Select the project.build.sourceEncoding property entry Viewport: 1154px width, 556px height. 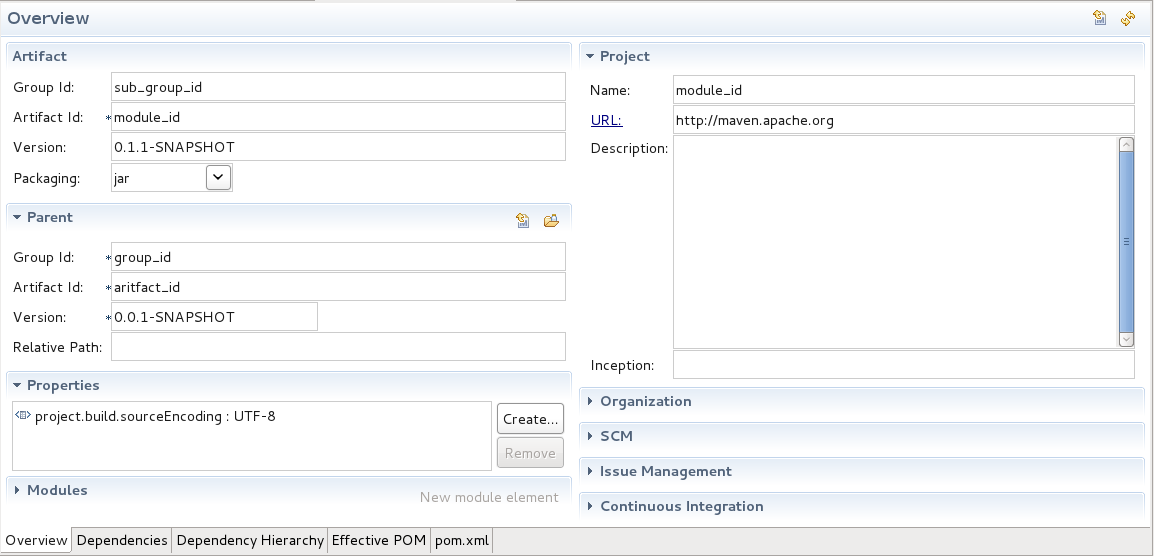(154, 416)
